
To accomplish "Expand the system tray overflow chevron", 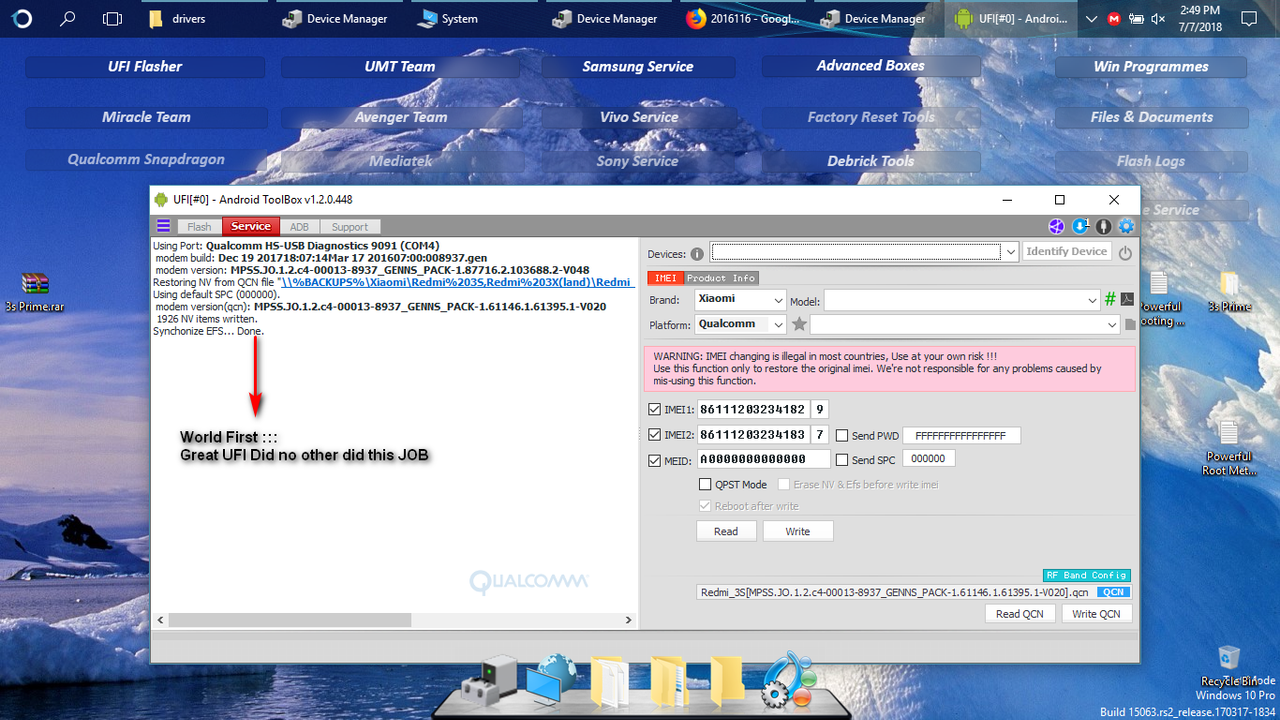I will [1090, 18].
